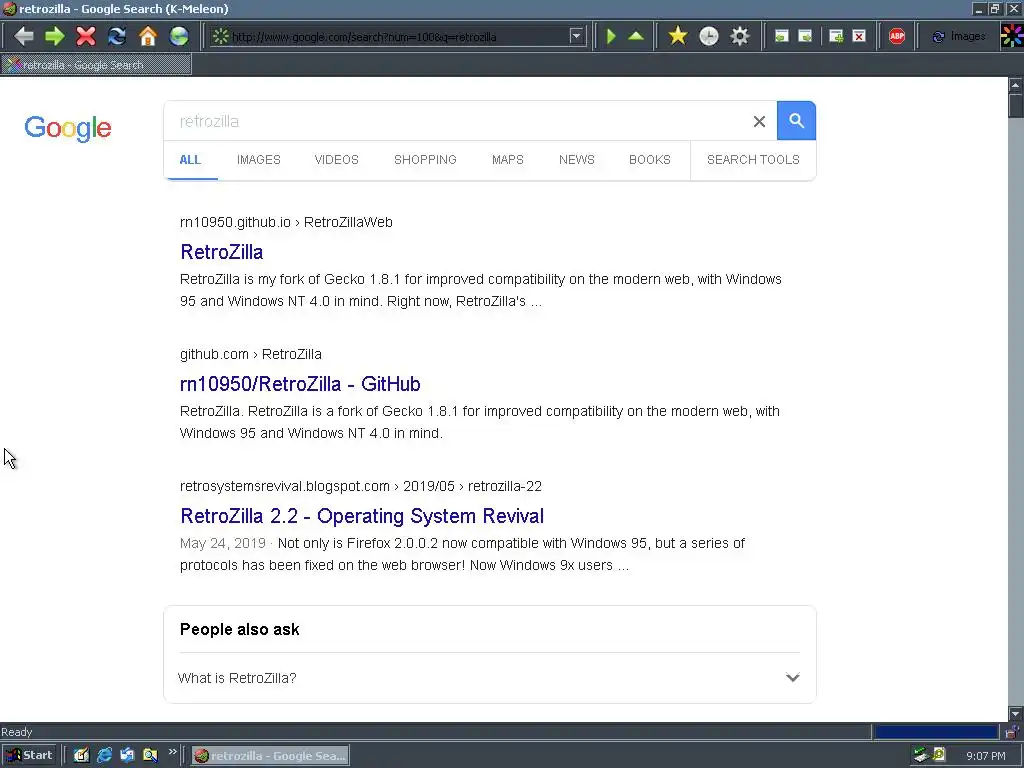Viewport: 1024px width, 768px height.
Task: Click the scrollbar up arrow
Action: 1016,85
